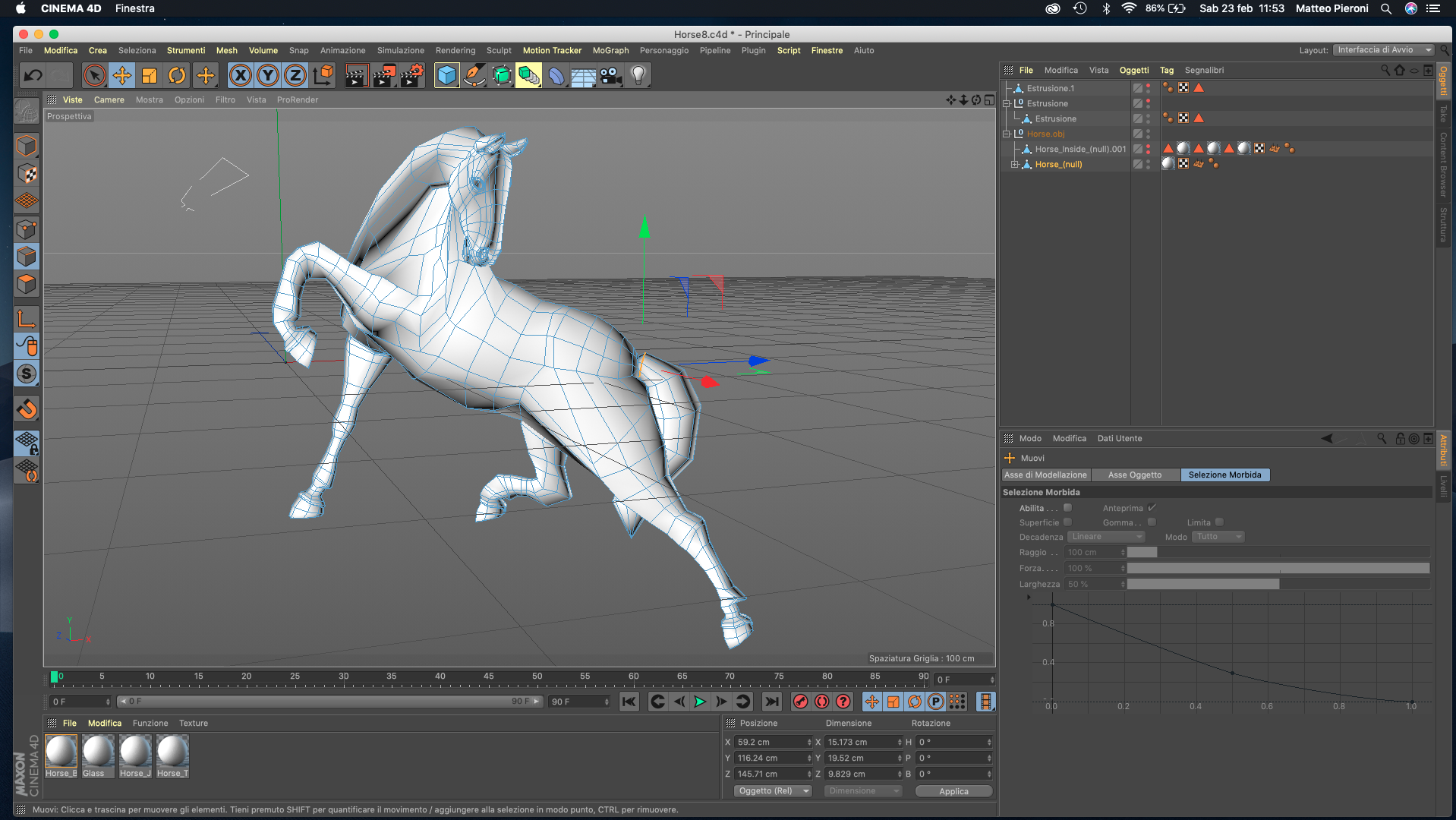Toggle X axis lock
Image resolution: width=1456 pixels, height=820 pixels.
[241, 75]
